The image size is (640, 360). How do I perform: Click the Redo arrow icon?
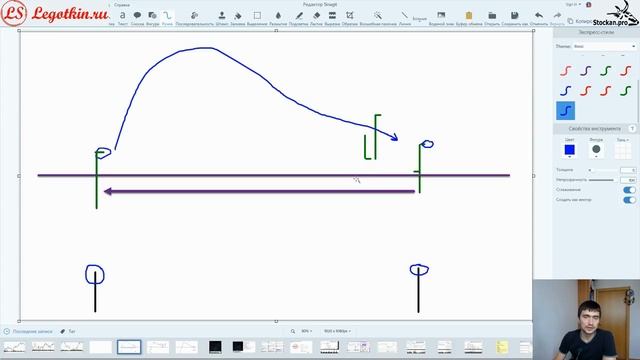[557, 18]
